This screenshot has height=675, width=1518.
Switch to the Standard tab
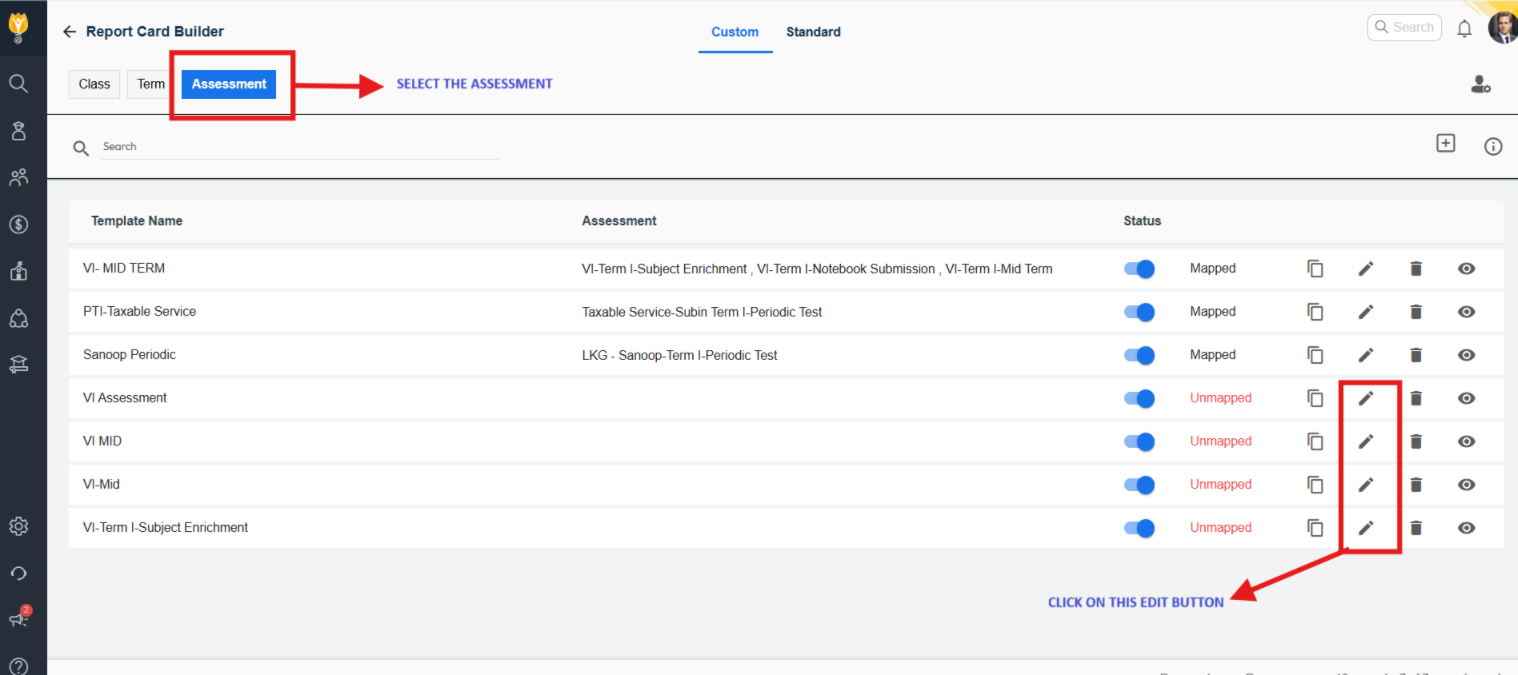[813, 32]
